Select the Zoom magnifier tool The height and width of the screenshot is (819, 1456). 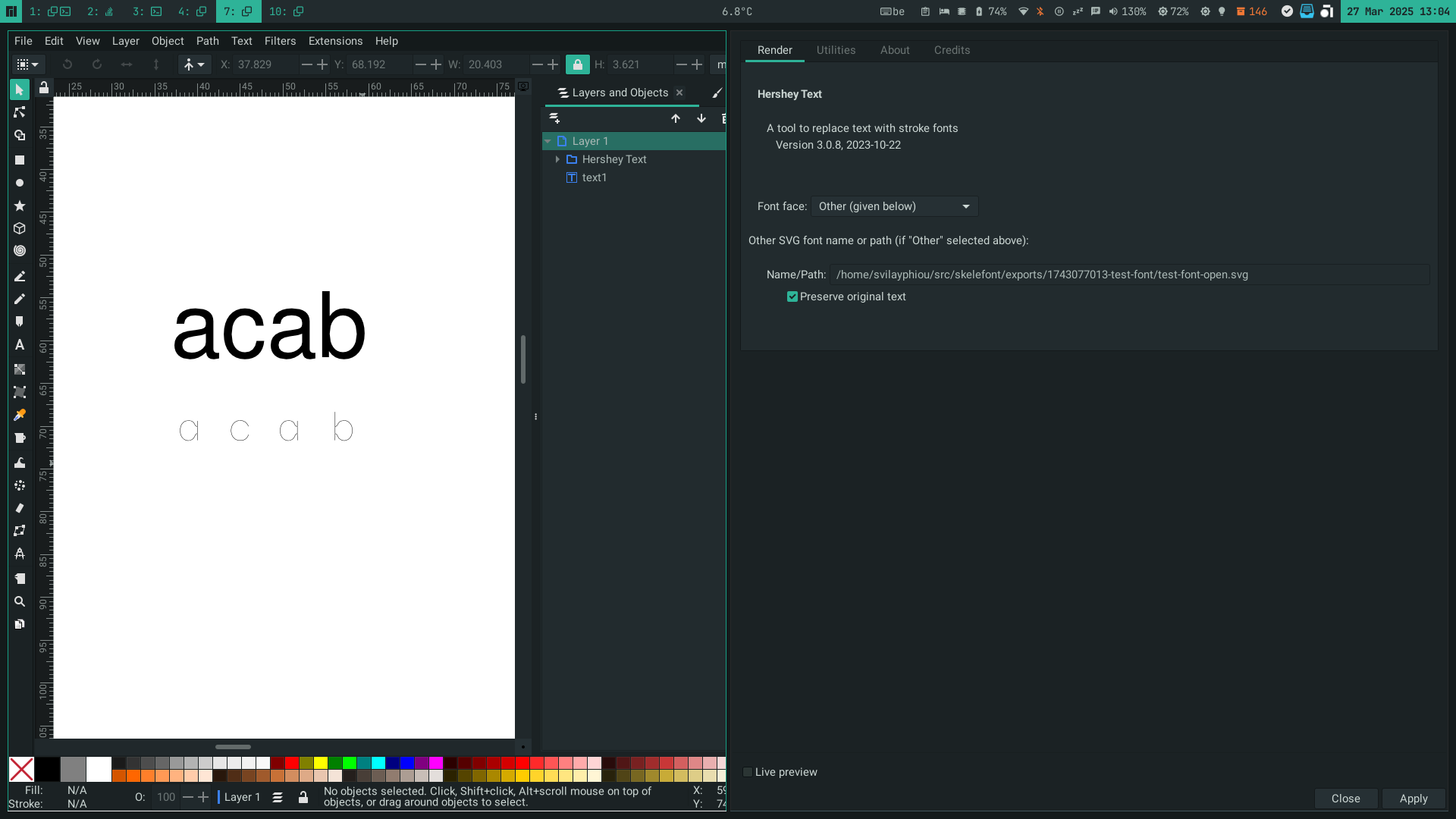20,601
